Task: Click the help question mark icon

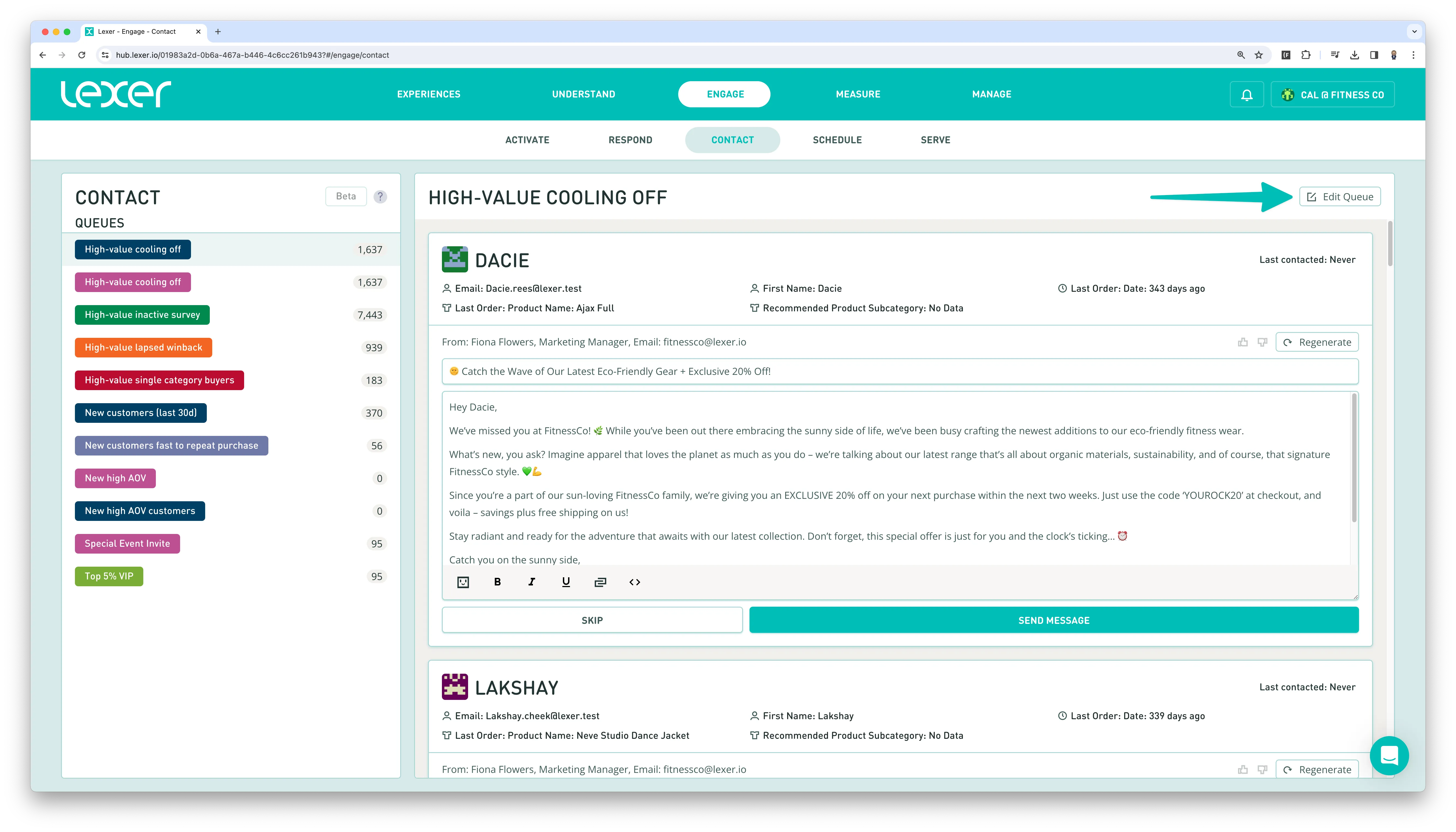Action: pyautogui.click(x=380, y=197)
